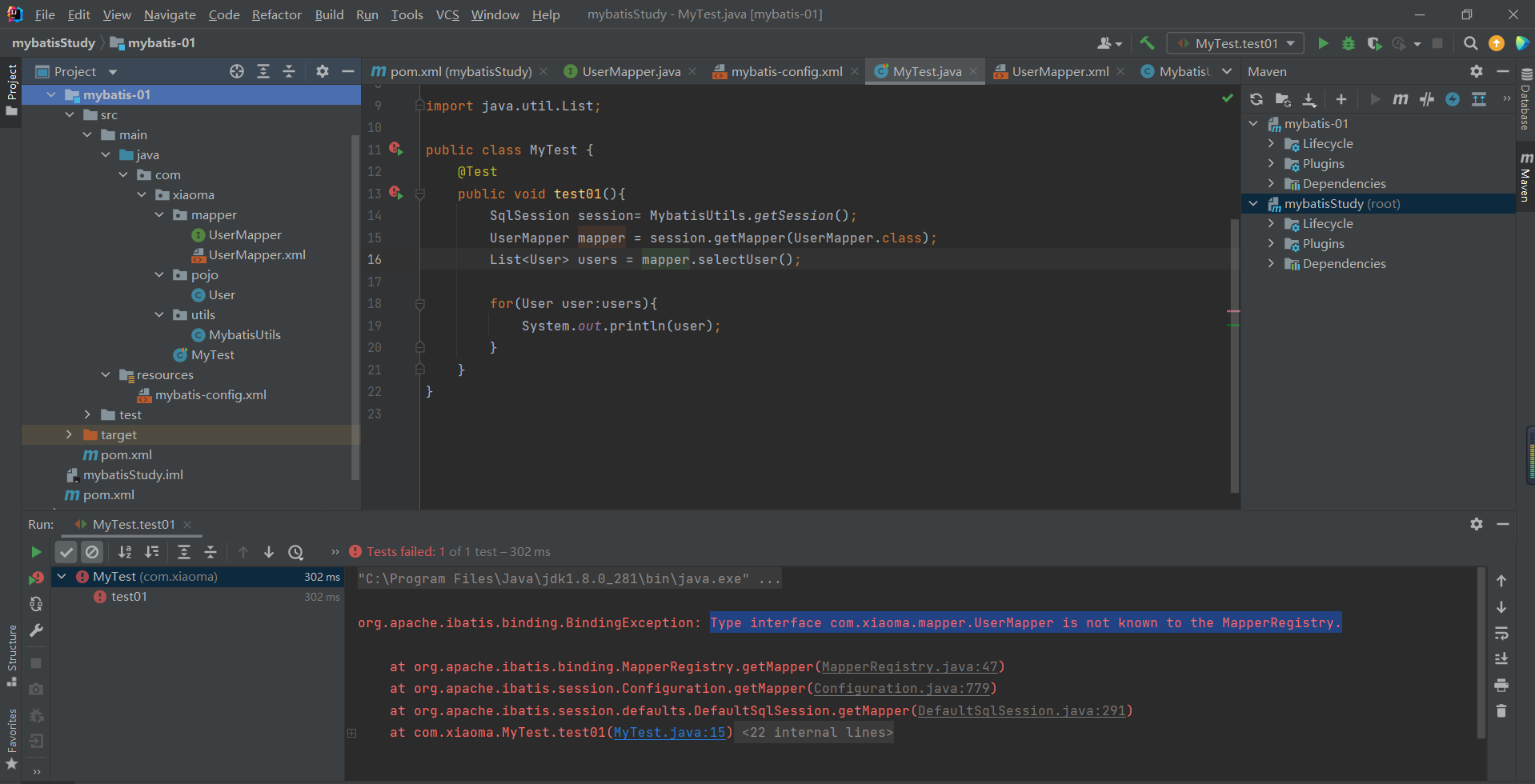Open the VCS menu

(447, 14)
